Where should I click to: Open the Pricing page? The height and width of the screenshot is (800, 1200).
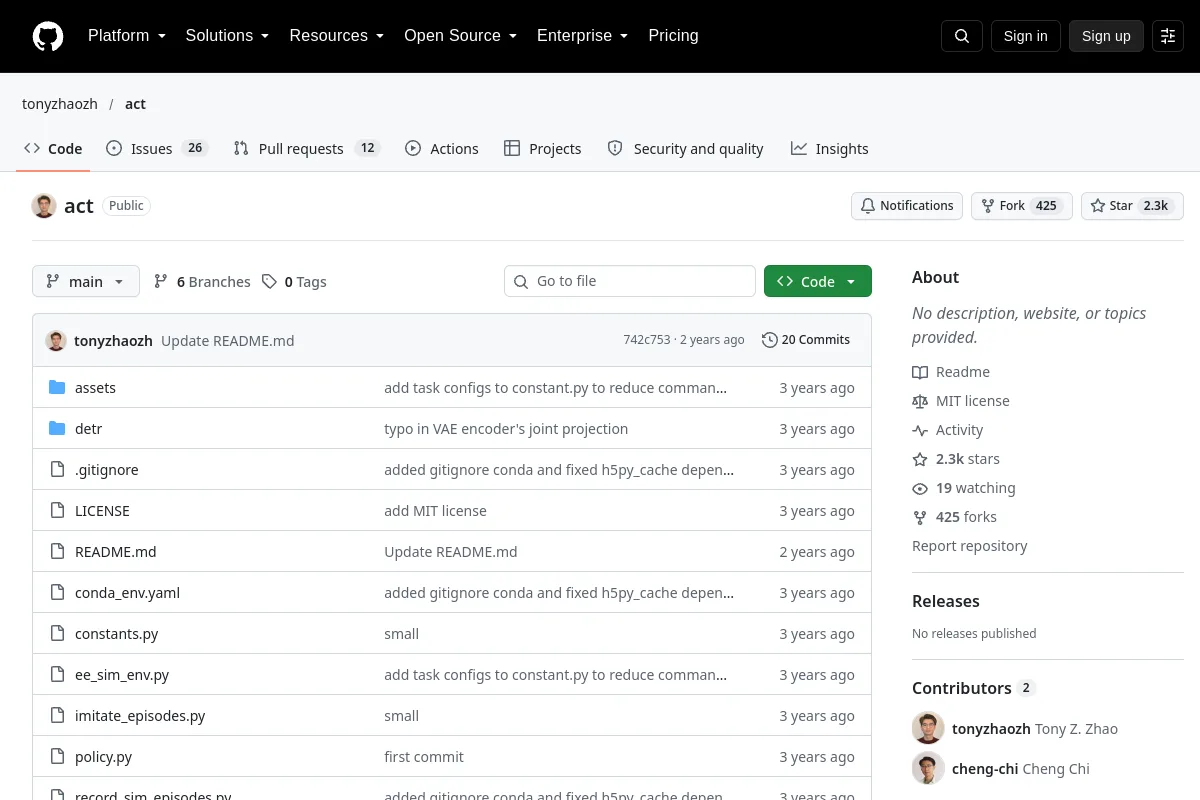673,36
